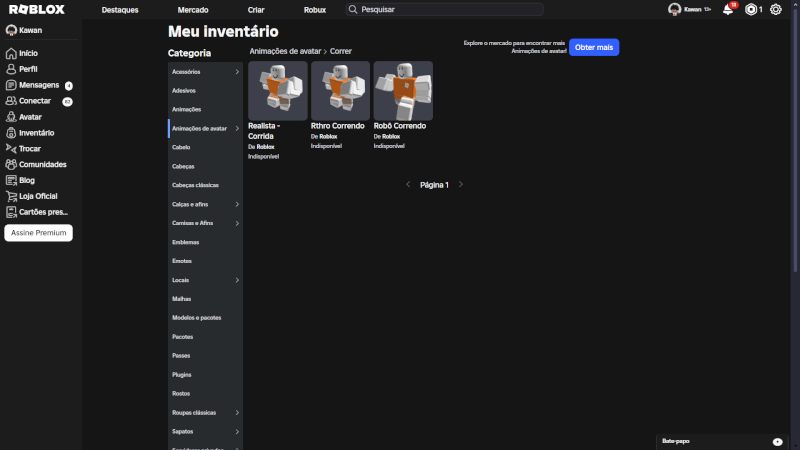800x450 pixels.
Task: Open the Bate-papo chat bar
Action: coord(721,442)
